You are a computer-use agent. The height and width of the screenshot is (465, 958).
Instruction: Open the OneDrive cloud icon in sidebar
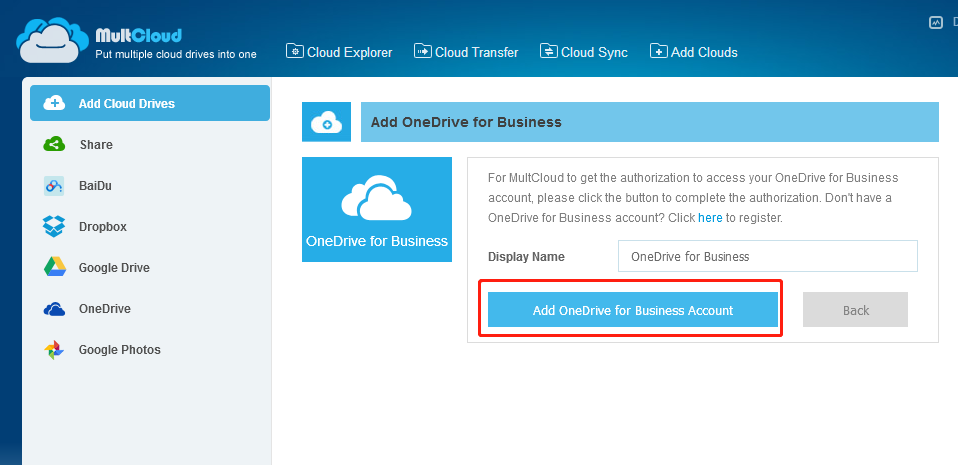pos(54,309)
